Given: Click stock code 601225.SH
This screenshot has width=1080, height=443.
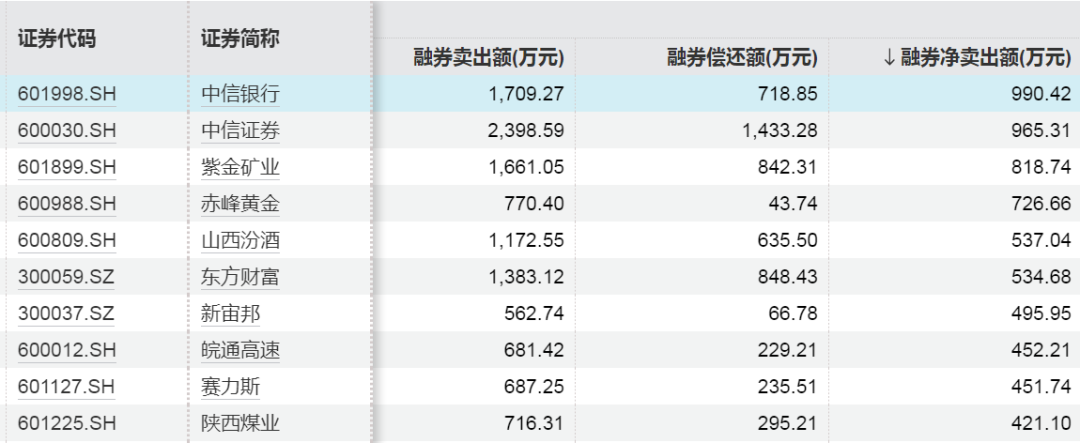Looking at the screenshot, I should (67, 423).
